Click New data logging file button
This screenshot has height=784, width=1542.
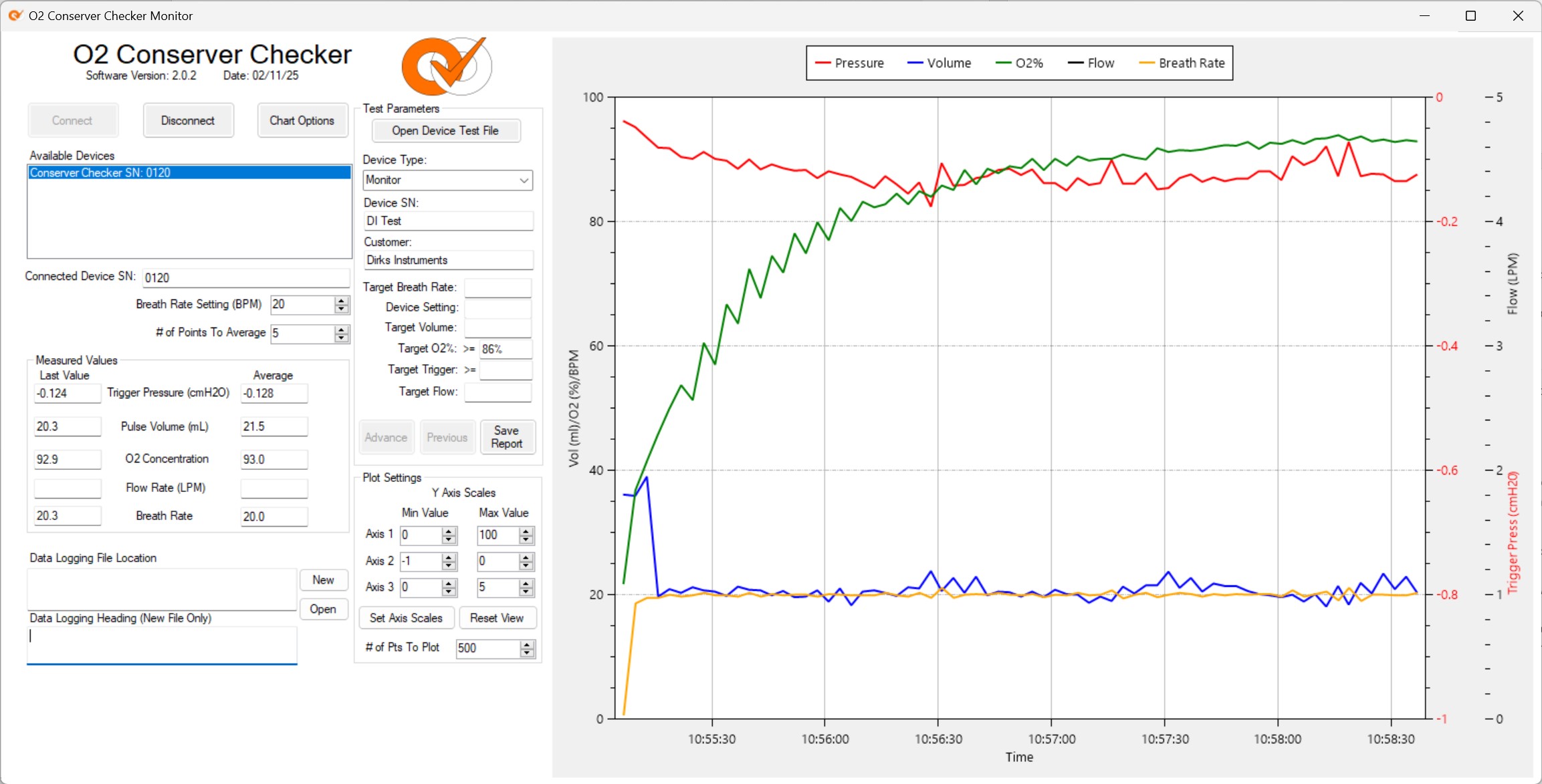324,580
